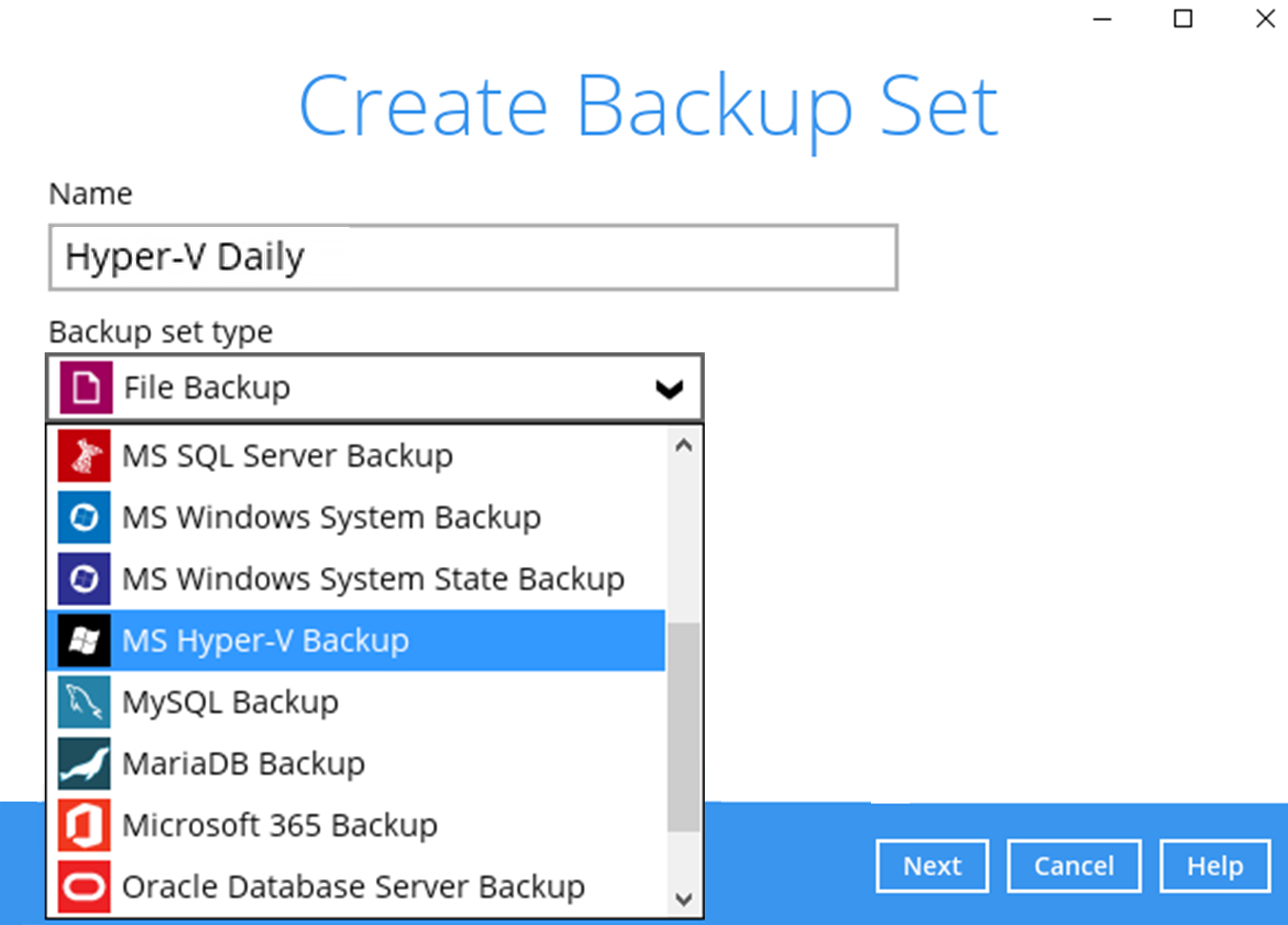The height and width of the screenshot is (925, 1288).
Task: Click the MS Windows System Backup icon
Action: [84, 517]
